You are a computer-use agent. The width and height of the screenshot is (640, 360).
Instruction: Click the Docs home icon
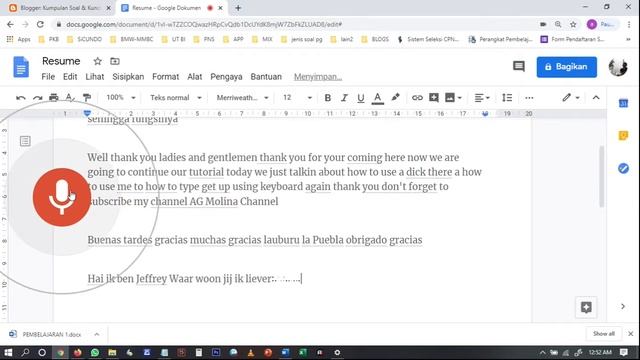21,67
